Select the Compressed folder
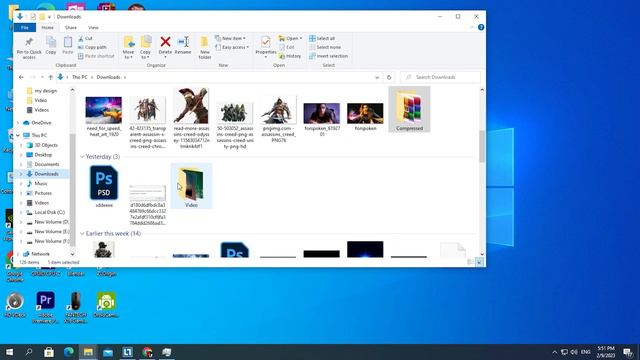 409,109
